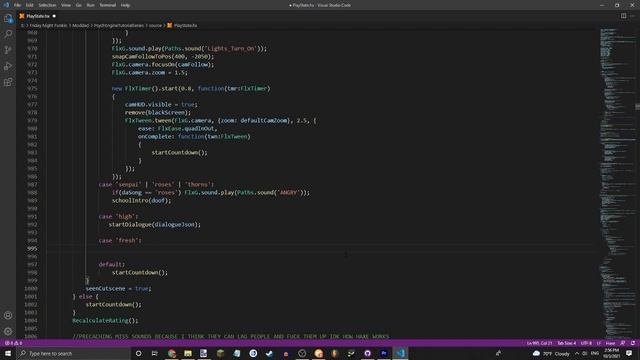Viewport: 640px width, 360px height.
Task: Click the split editor right icon
Action: (x=623, y=16)
